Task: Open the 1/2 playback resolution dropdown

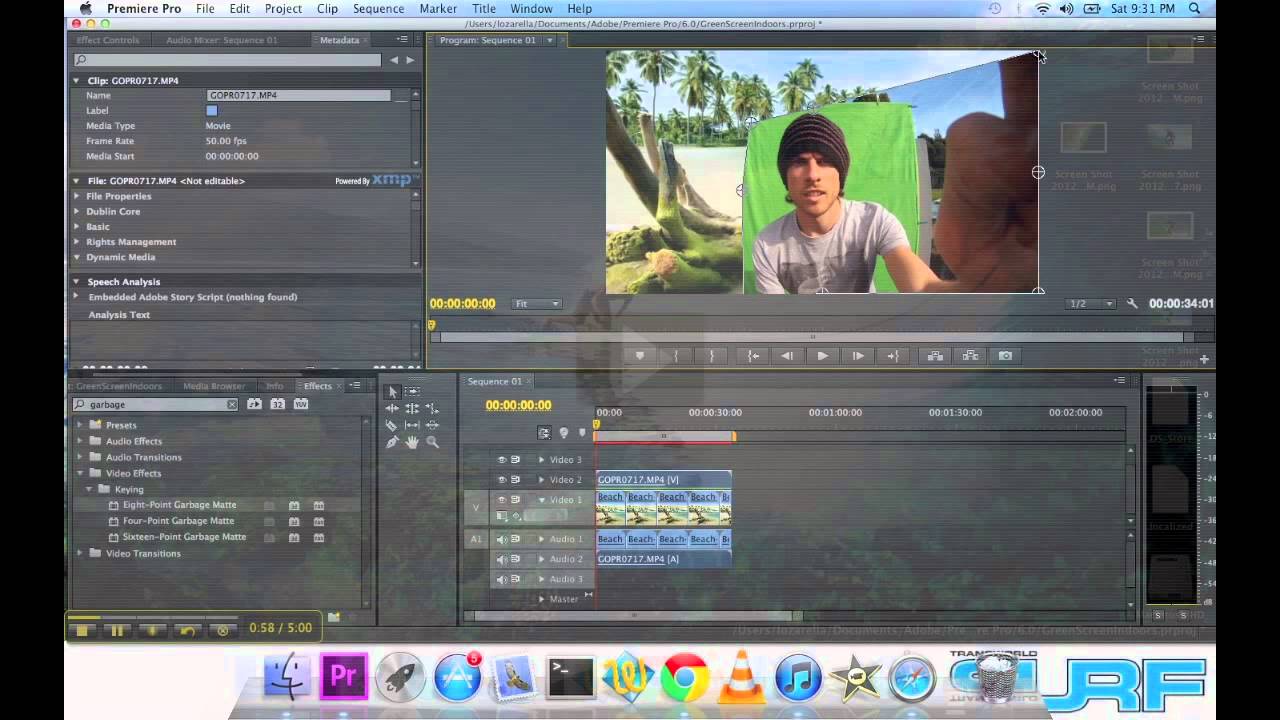Action: click(x=1091, y=304)
